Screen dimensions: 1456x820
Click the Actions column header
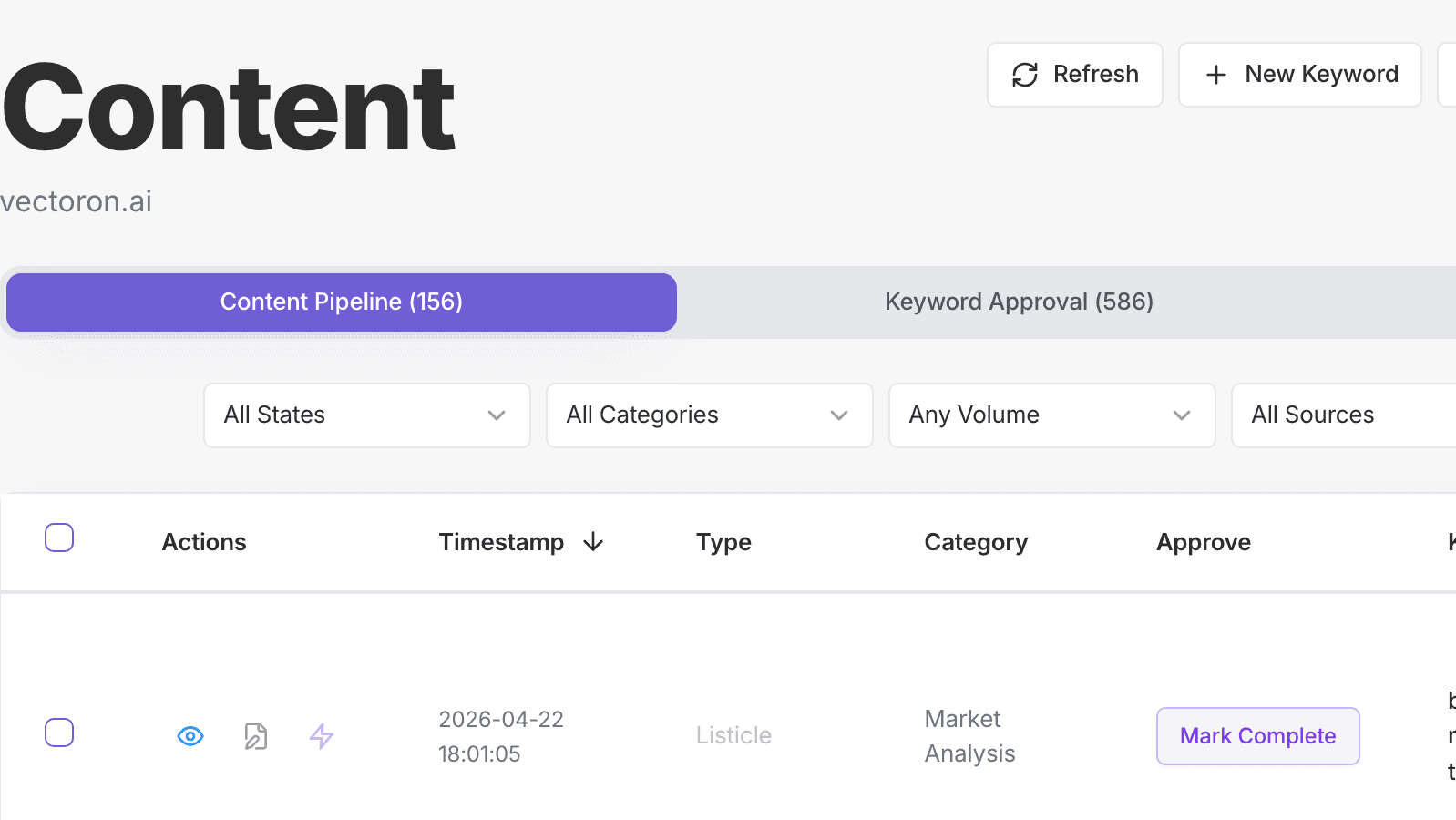(204, 542)
